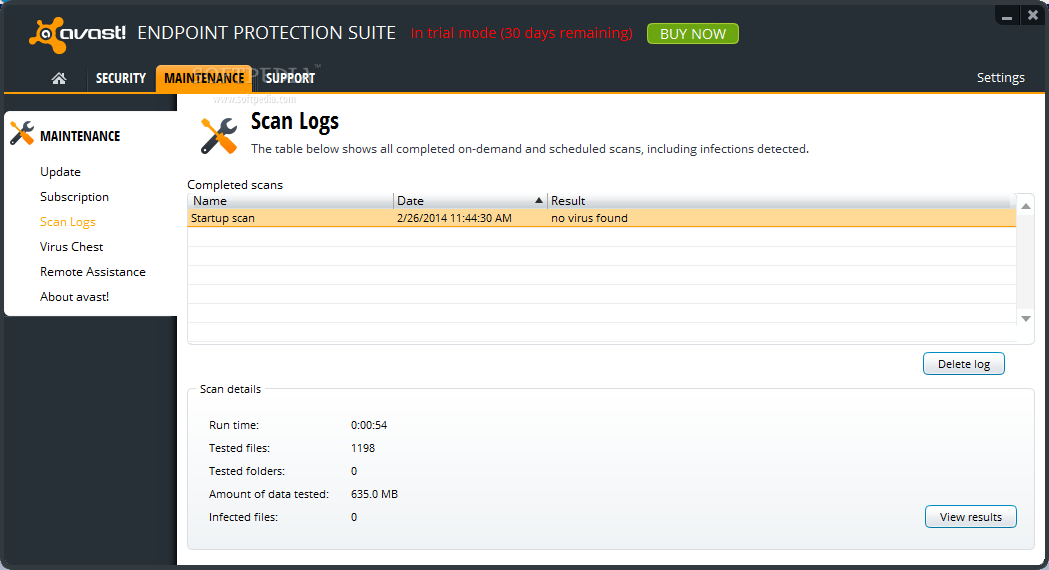Click the avast! logo icon
The image size is (1049, 570).
[x=47, y=35]
